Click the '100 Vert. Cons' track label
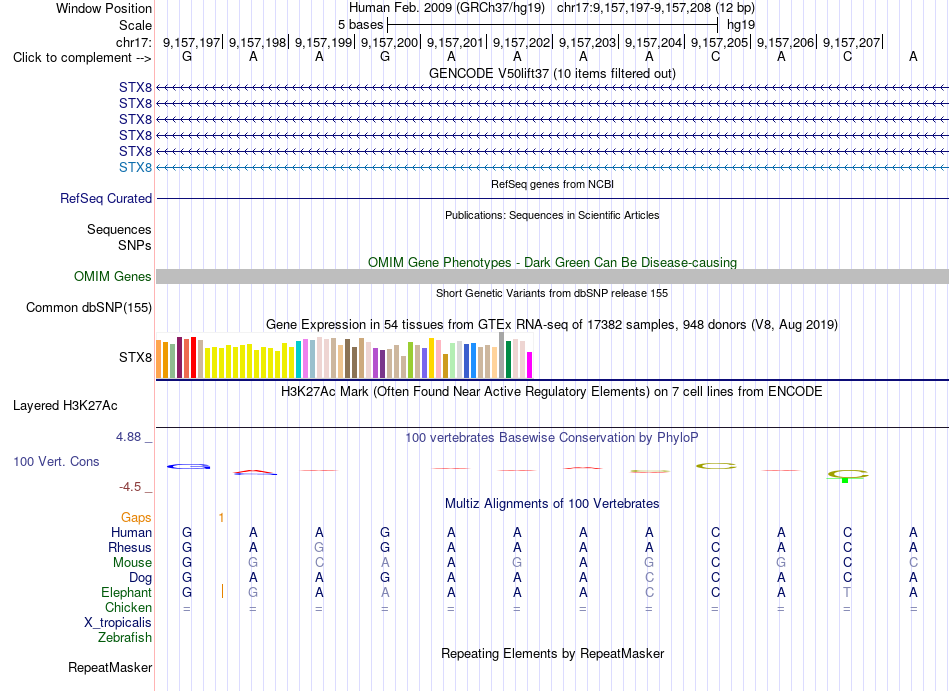The height and width of the screenshot is (691, 950). 56,461
